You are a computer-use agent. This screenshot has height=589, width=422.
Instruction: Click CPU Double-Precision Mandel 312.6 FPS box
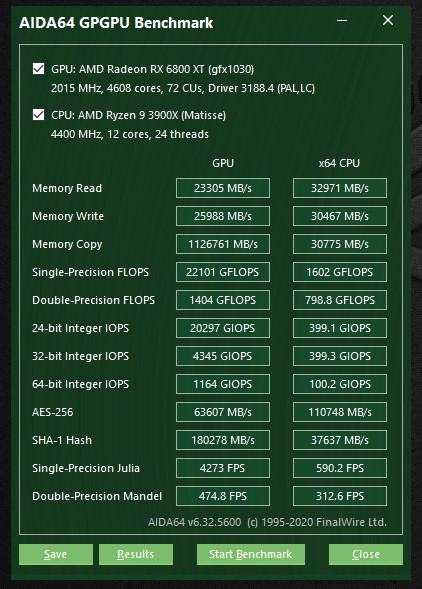click(340, 496)
